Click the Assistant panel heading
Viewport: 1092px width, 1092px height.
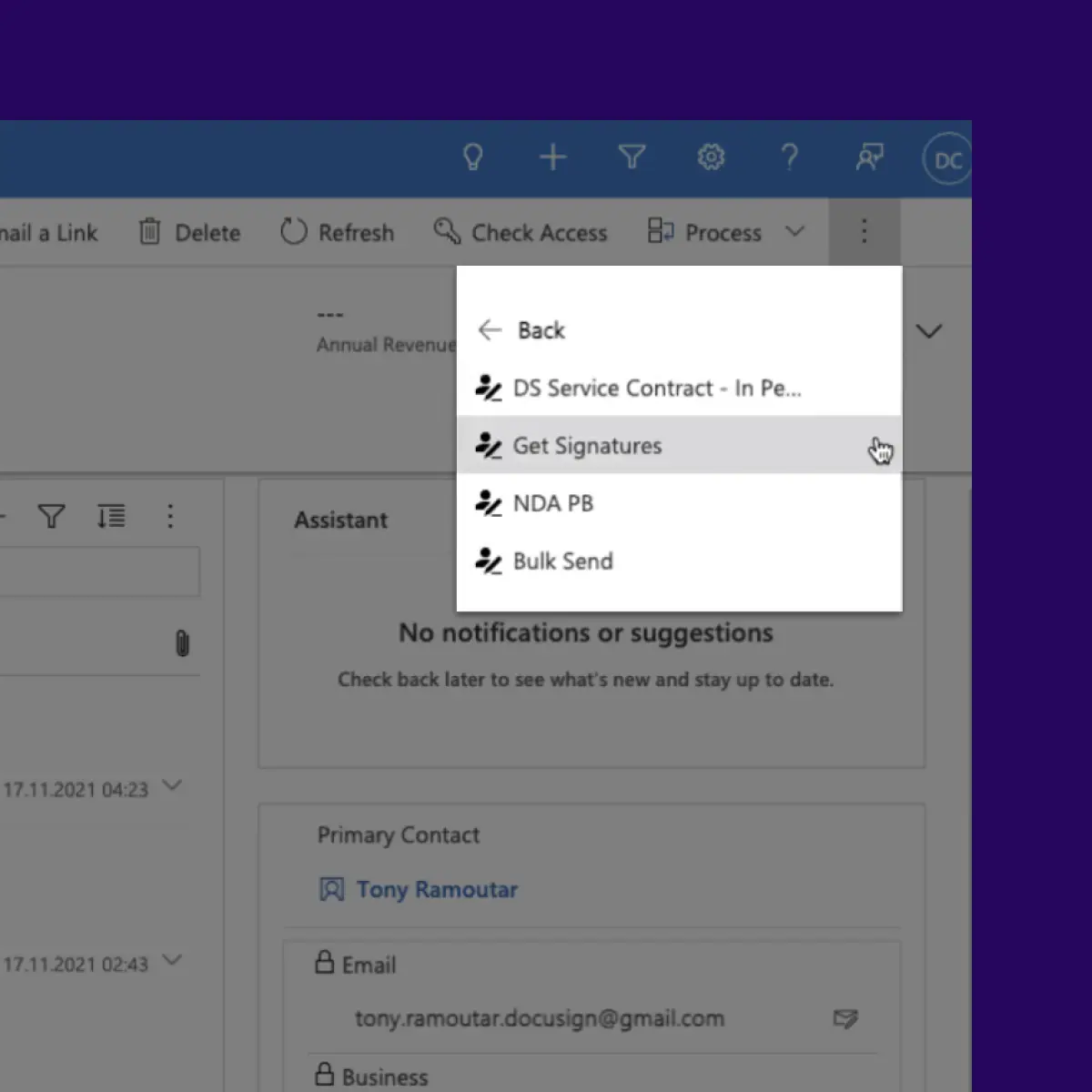340,520
